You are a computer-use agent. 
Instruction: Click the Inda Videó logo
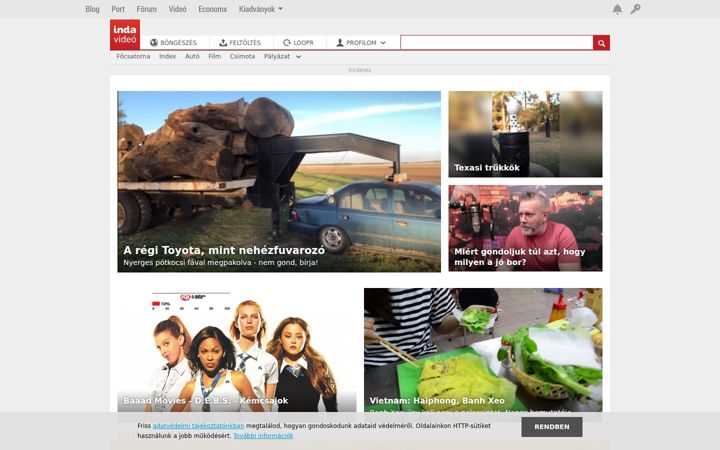coord(125,34)
